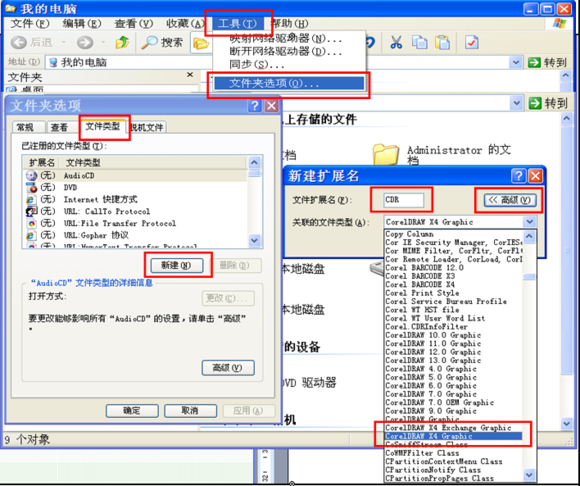This screenshot has height=486, width=580.
Task: Click the paste clipboard icon
Action: 442,43
